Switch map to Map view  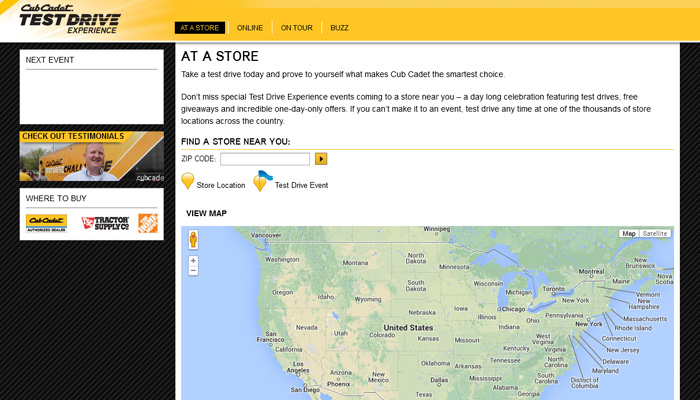(629, 233)
